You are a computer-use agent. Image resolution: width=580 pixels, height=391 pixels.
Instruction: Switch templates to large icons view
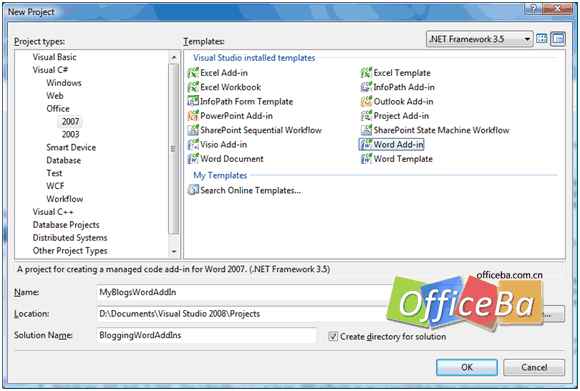[x=542, y=39]
